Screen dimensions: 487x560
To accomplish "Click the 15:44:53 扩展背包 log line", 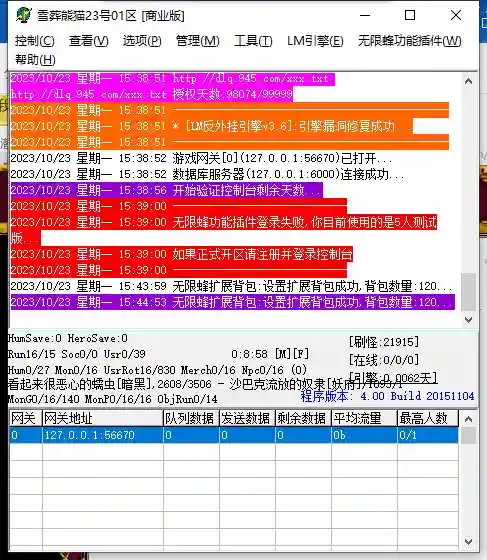I will click(x=232, y=302).
